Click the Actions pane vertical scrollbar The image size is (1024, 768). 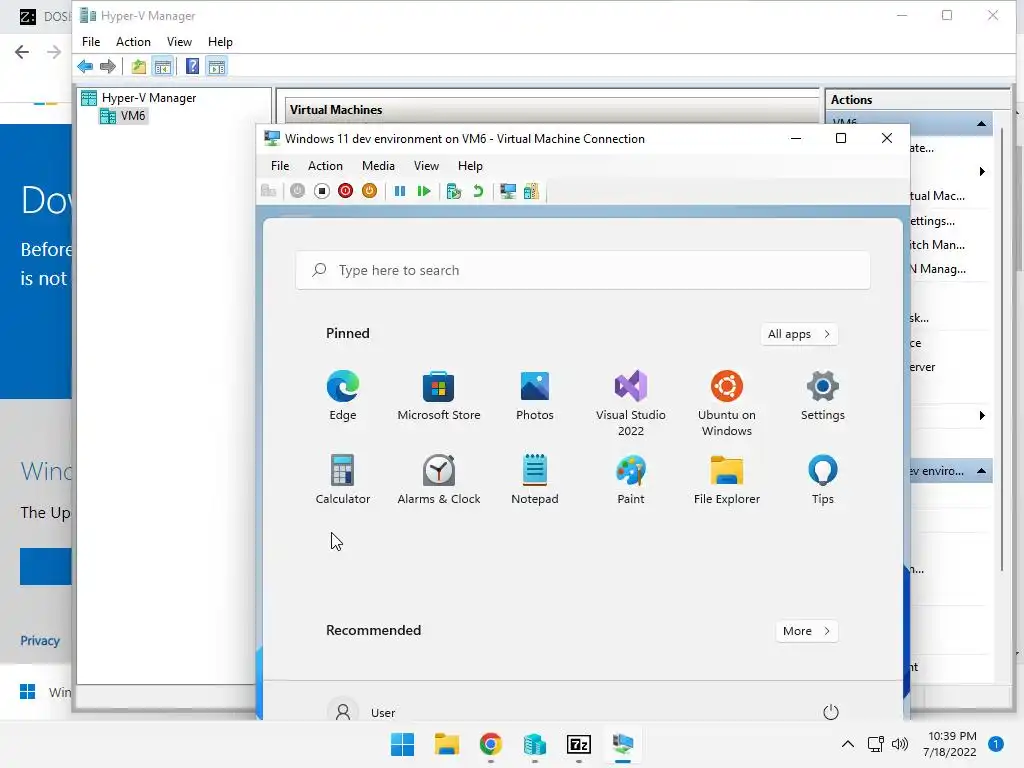tap(1002, 350)
